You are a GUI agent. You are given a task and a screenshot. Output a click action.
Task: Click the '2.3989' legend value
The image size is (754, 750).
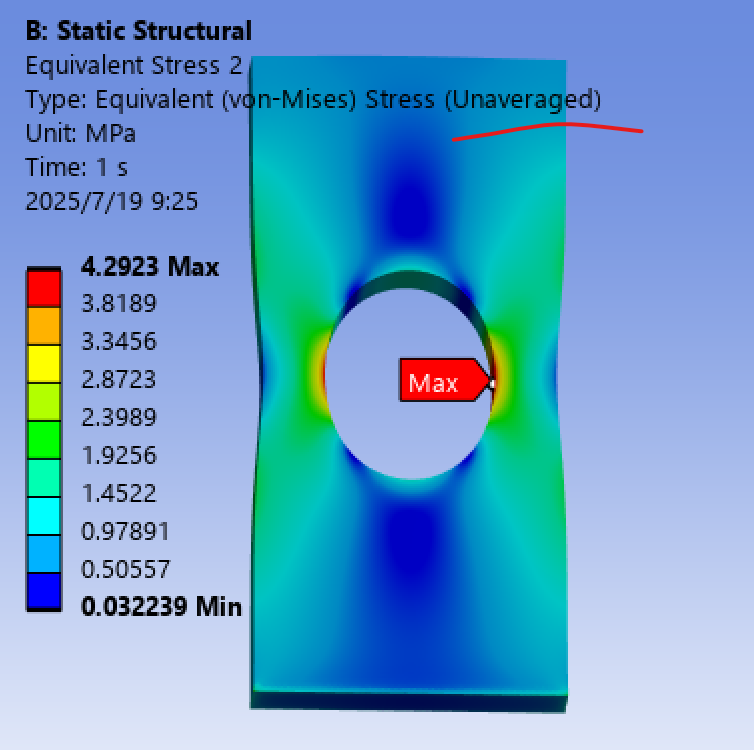(x=119, y=417)
